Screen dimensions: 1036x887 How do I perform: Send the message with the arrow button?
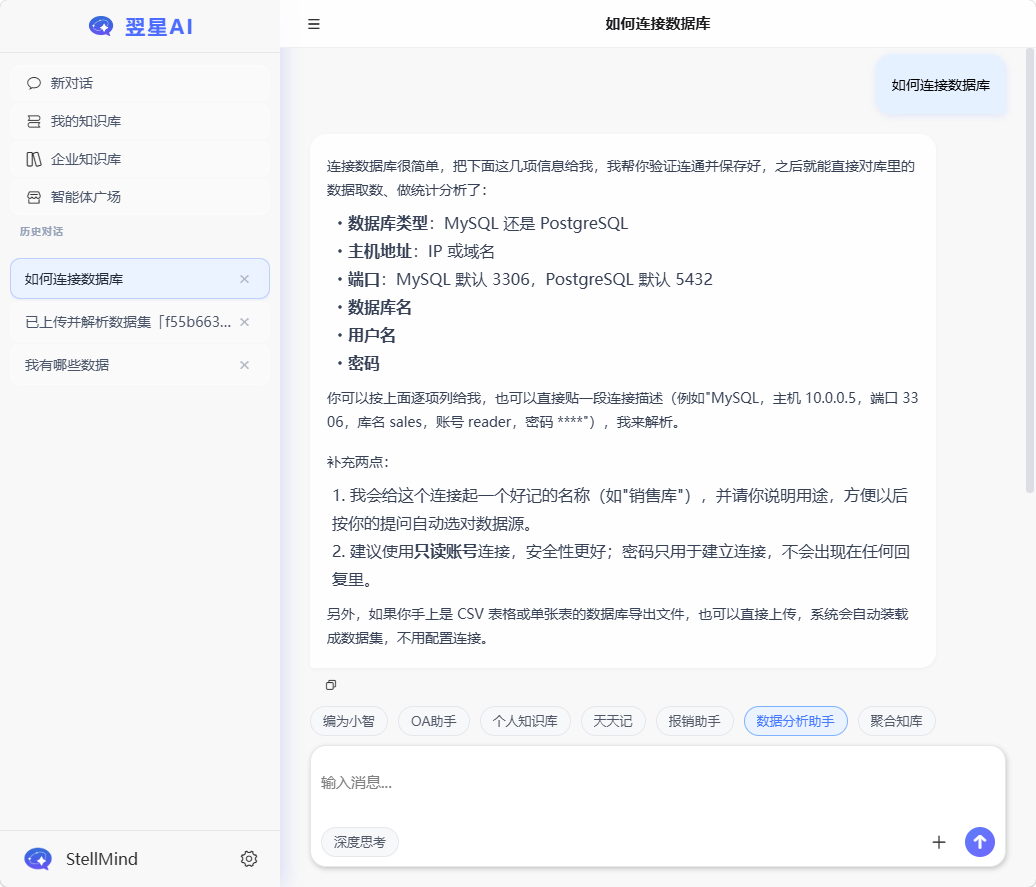(980, 842)
